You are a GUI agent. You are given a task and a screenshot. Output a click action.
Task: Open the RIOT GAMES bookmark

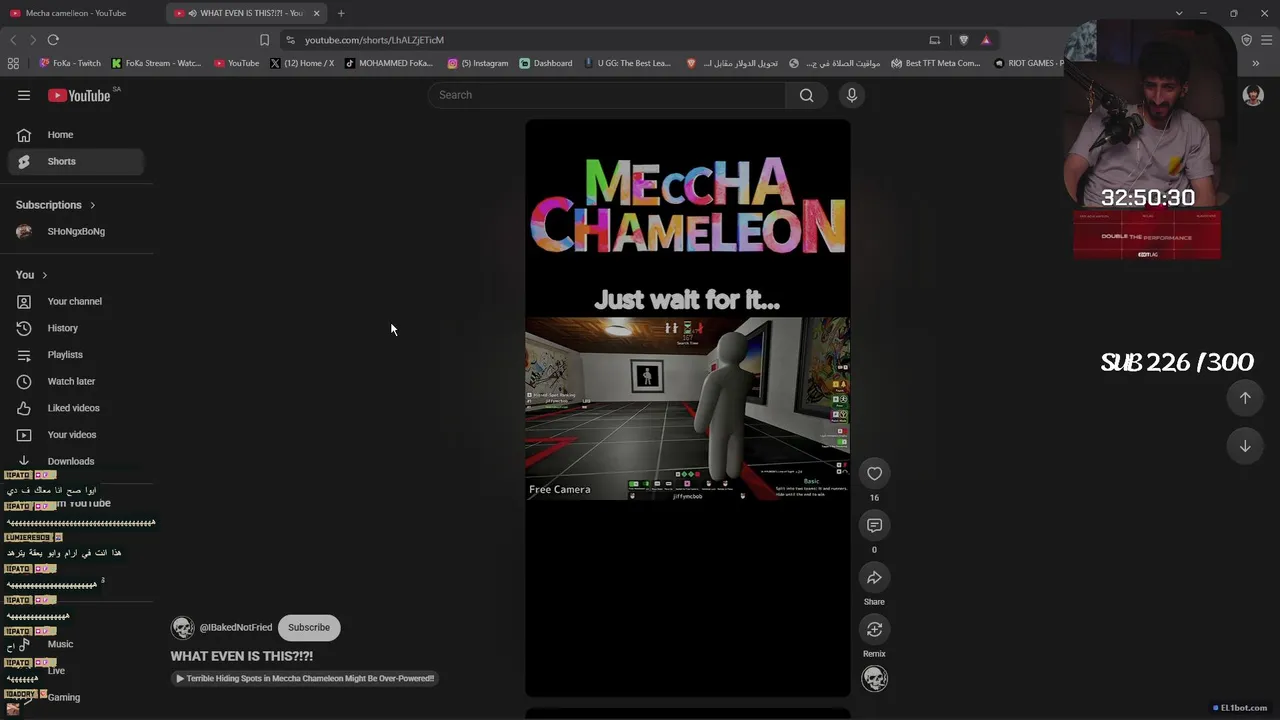[x=1030, y=63]
